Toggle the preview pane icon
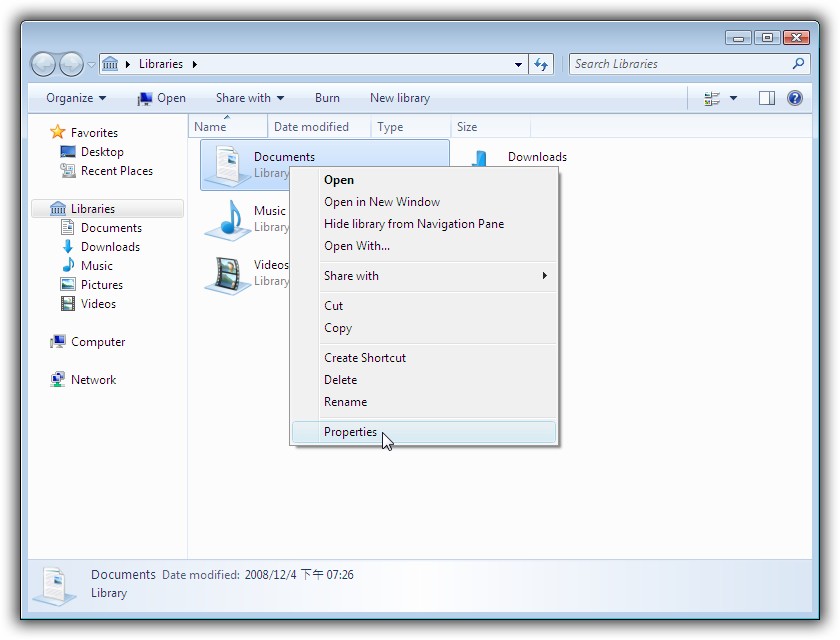 coord(767,98)
